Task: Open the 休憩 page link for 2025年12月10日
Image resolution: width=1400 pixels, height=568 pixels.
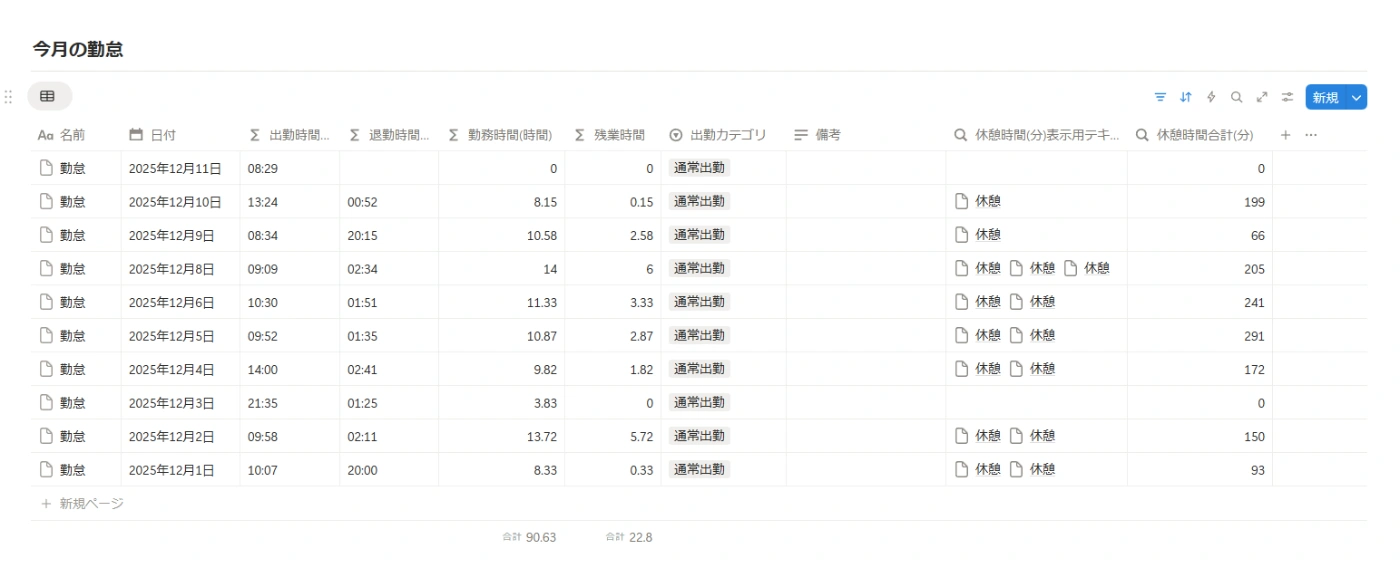Action: 987,202
